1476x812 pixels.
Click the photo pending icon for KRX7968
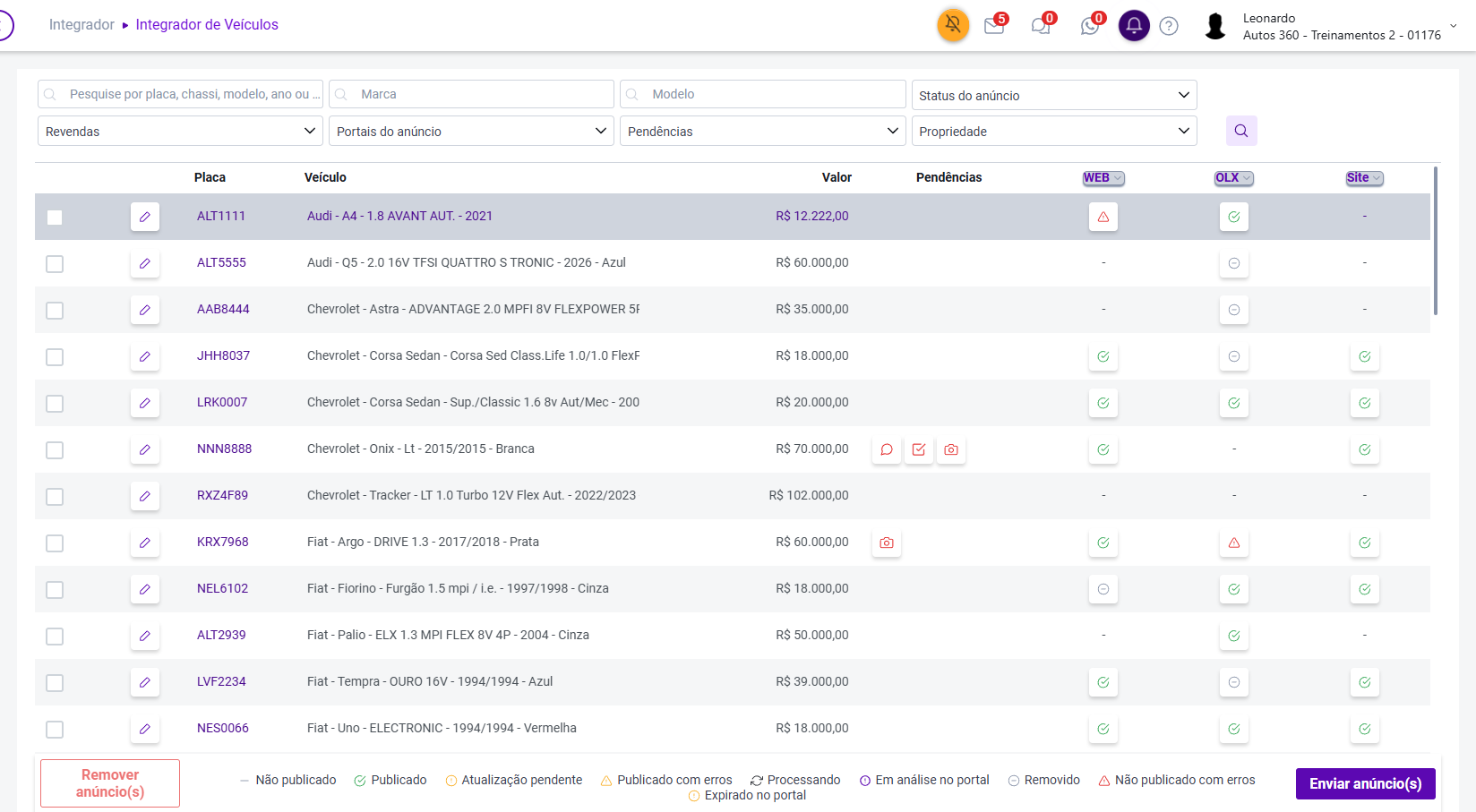tap(887, 543)
